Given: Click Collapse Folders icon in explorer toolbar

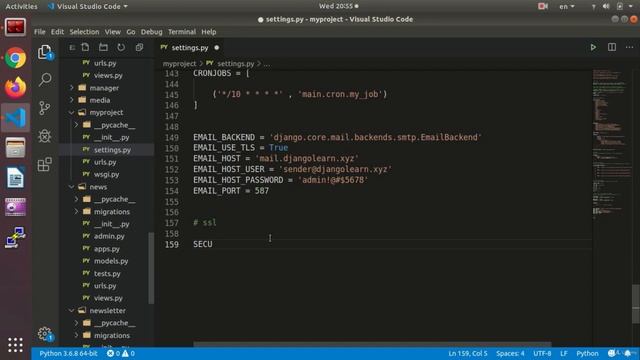Looking at the screenshot, I should [139, 47].
